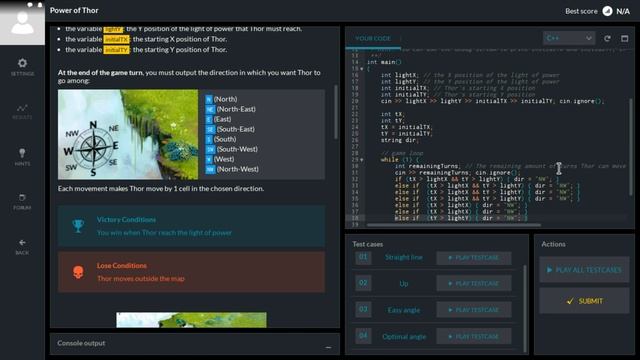Play test case 01 Straight line
Screen dimensions: 640x360
click(473, 258)
